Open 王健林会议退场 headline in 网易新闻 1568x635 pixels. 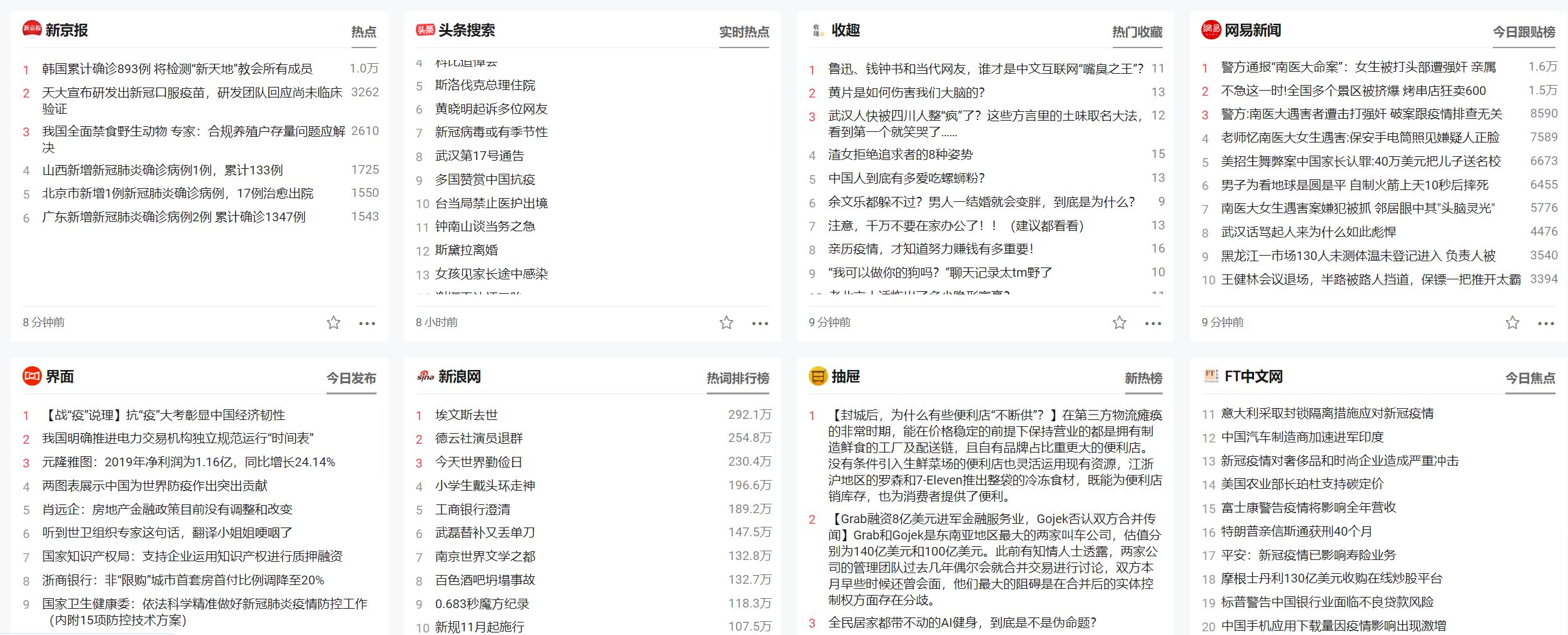click(1371, 279)
